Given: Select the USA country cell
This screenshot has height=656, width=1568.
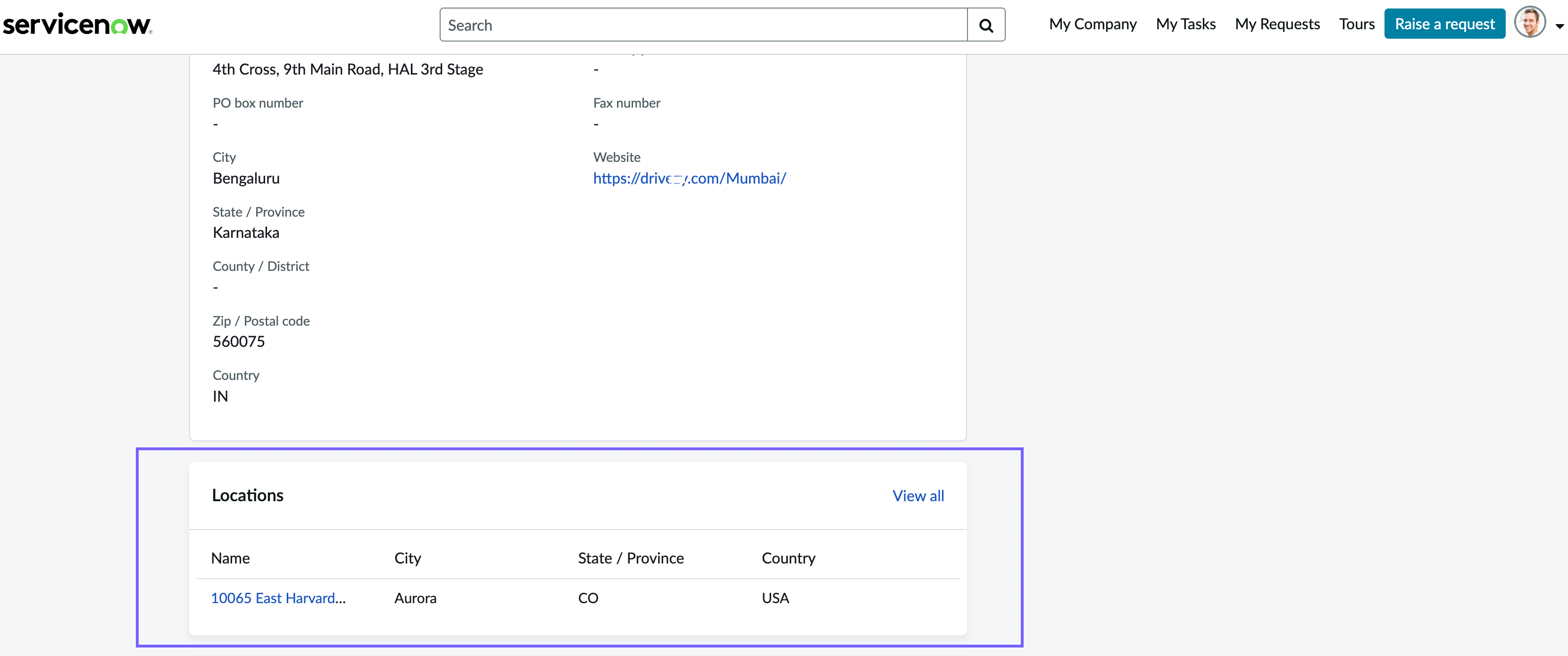Looking at the screenshot, I should [x=775, y=598].
